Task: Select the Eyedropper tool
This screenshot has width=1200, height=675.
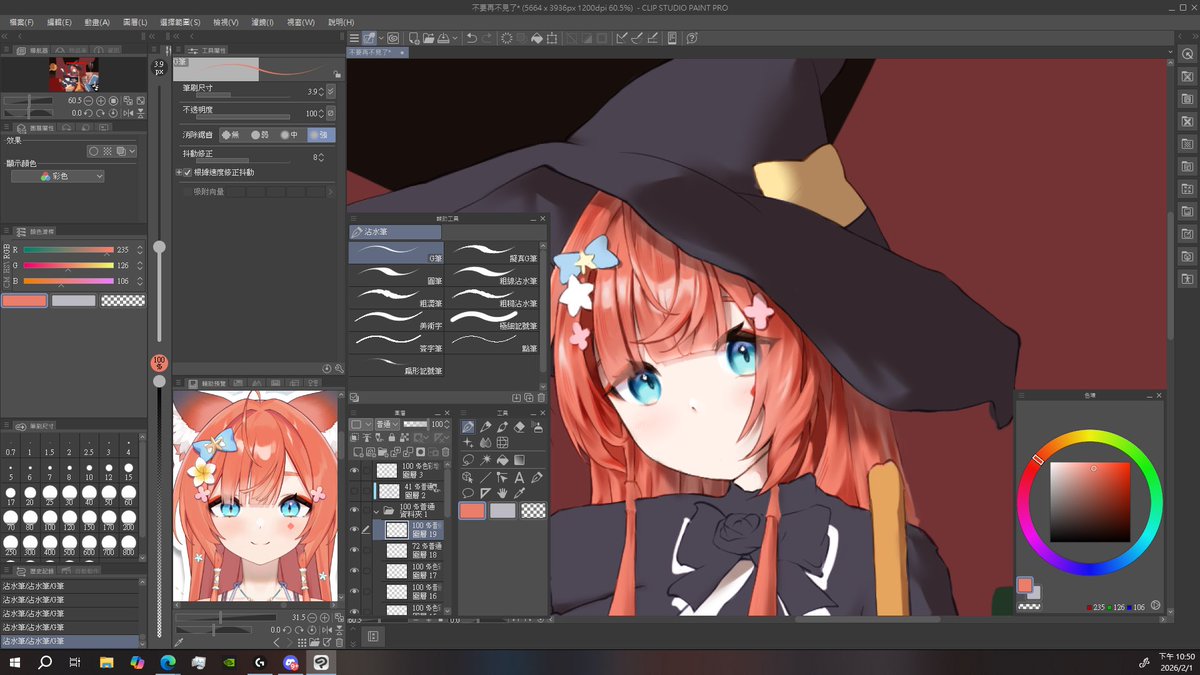Action: (519, 493)
